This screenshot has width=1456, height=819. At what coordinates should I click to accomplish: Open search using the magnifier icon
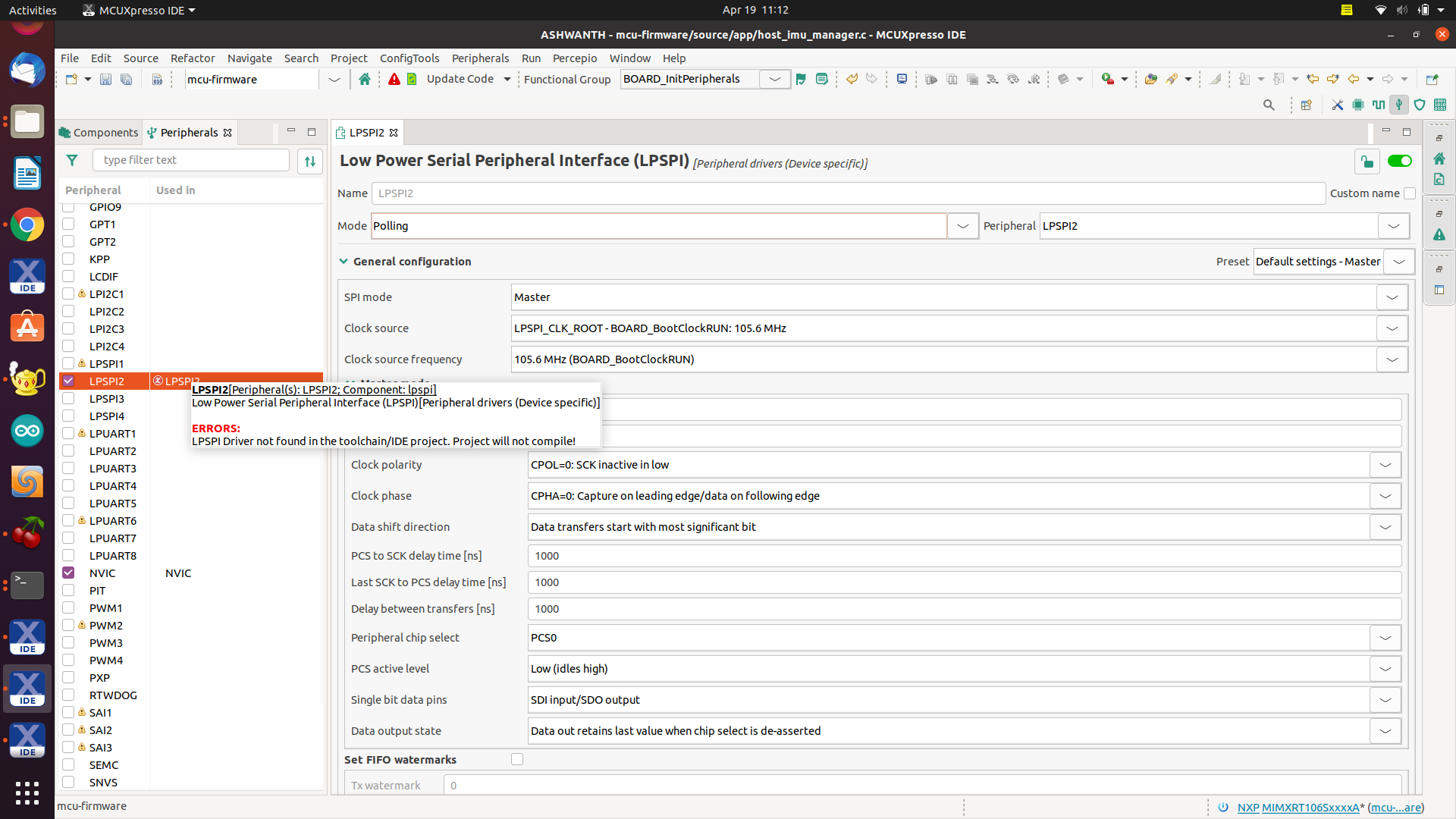pyautogui.click(x=1269, y=105)
